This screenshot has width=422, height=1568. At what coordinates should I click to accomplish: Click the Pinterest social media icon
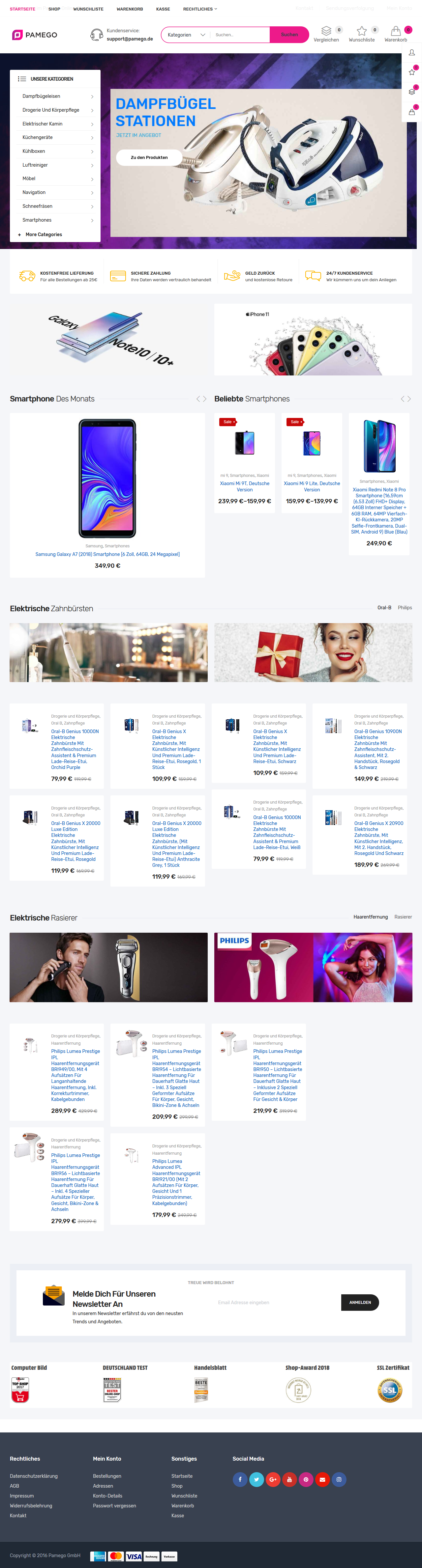pos(306,1479)
